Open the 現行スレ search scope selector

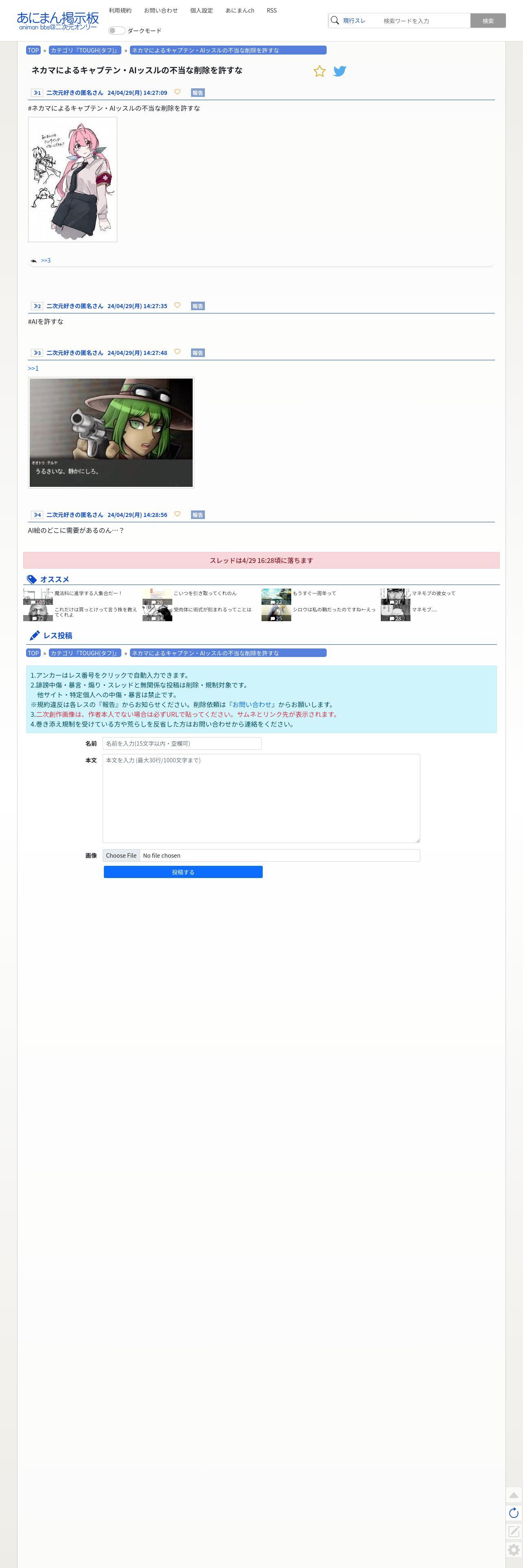[x=354, y=21]
